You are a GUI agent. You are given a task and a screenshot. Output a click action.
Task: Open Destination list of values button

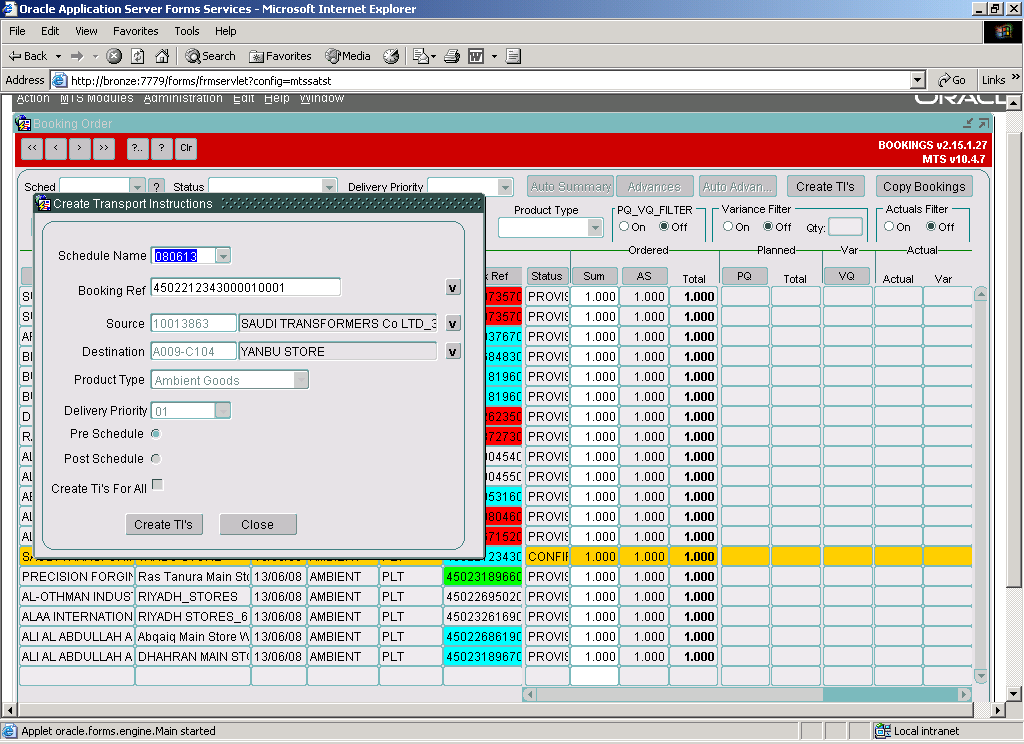click(x=453, y=351)
